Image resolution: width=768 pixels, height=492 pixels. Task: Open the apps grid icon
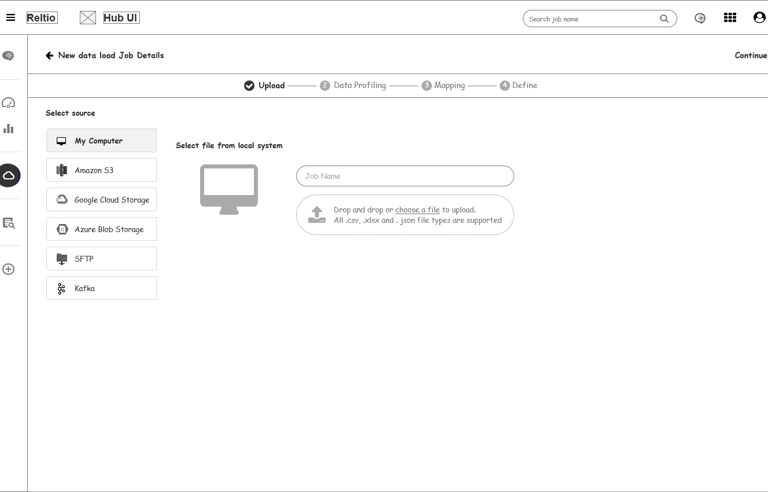[730, 18]
